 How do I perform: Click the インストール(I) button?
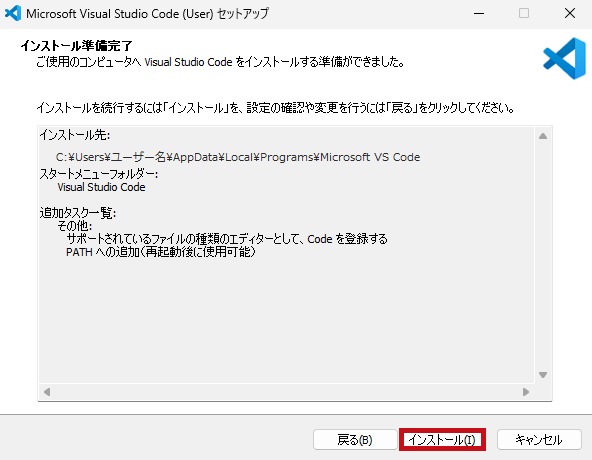[442, 440]
